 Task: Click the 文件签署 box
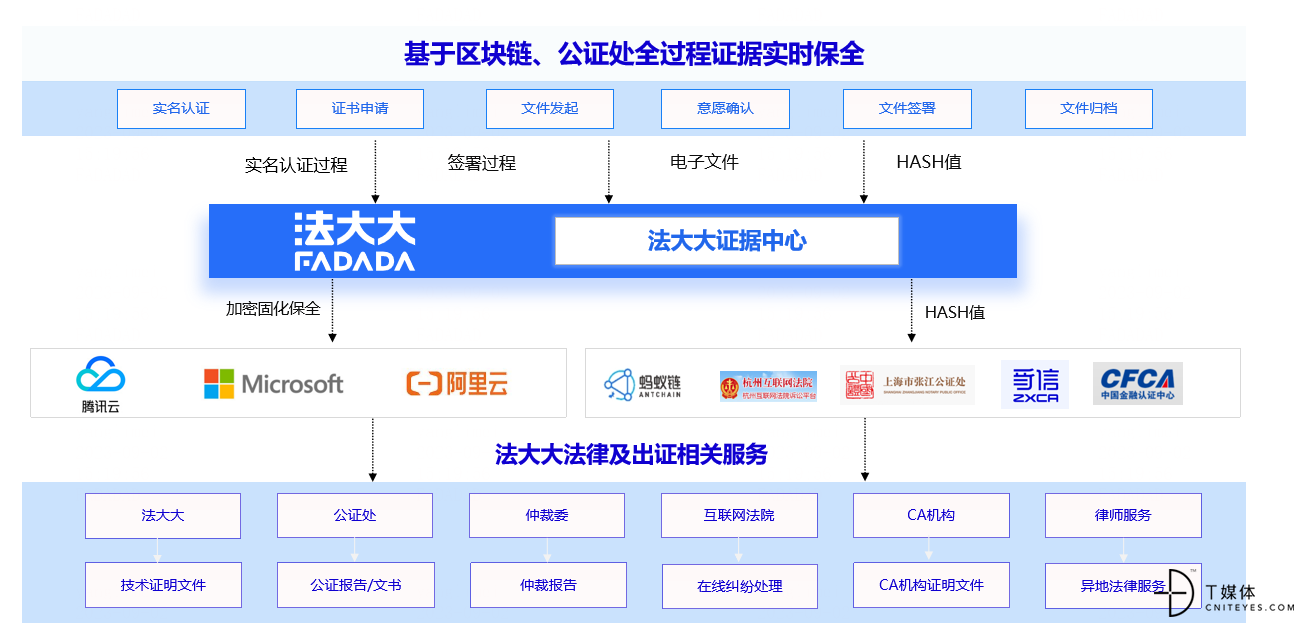tap(907, 109)
